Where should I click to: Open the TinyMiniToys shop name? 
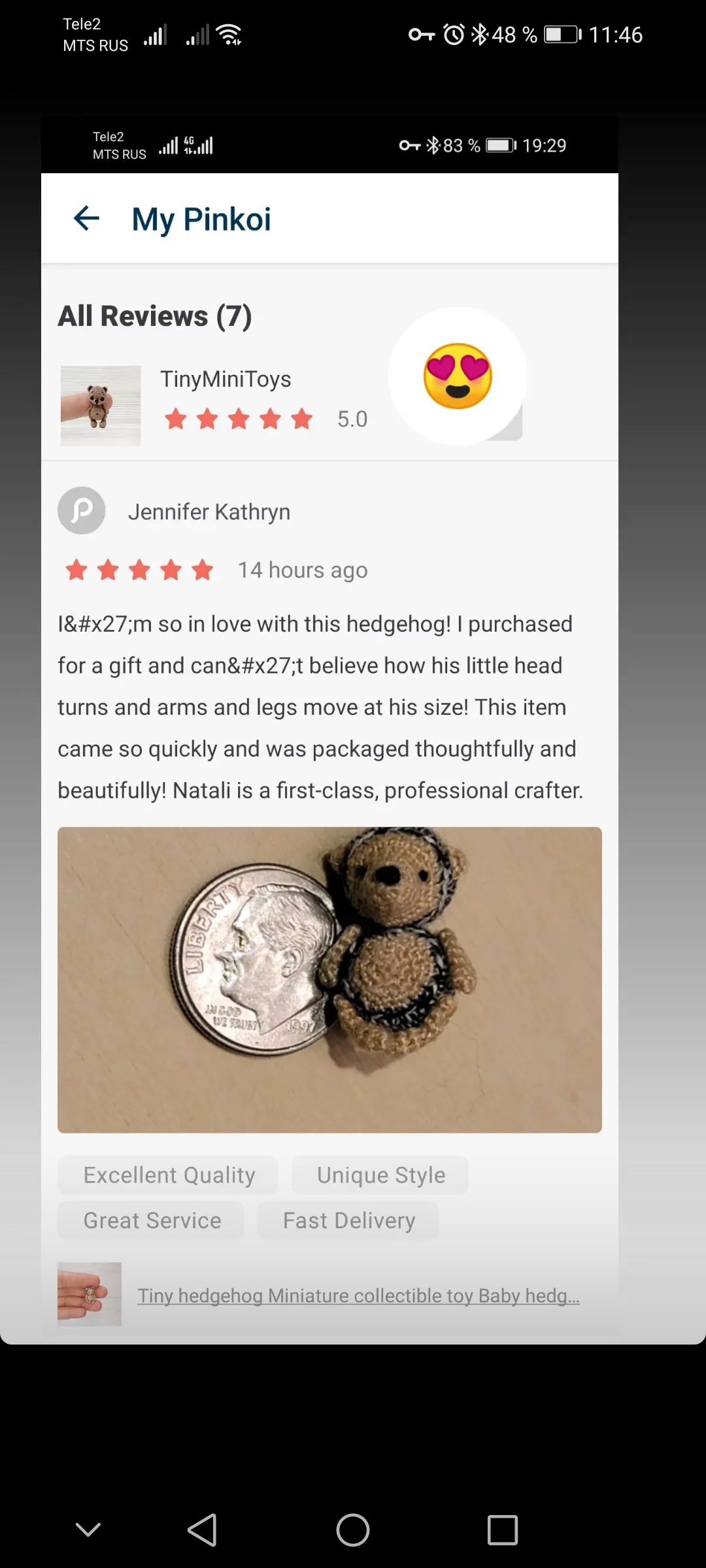[226, 379]
